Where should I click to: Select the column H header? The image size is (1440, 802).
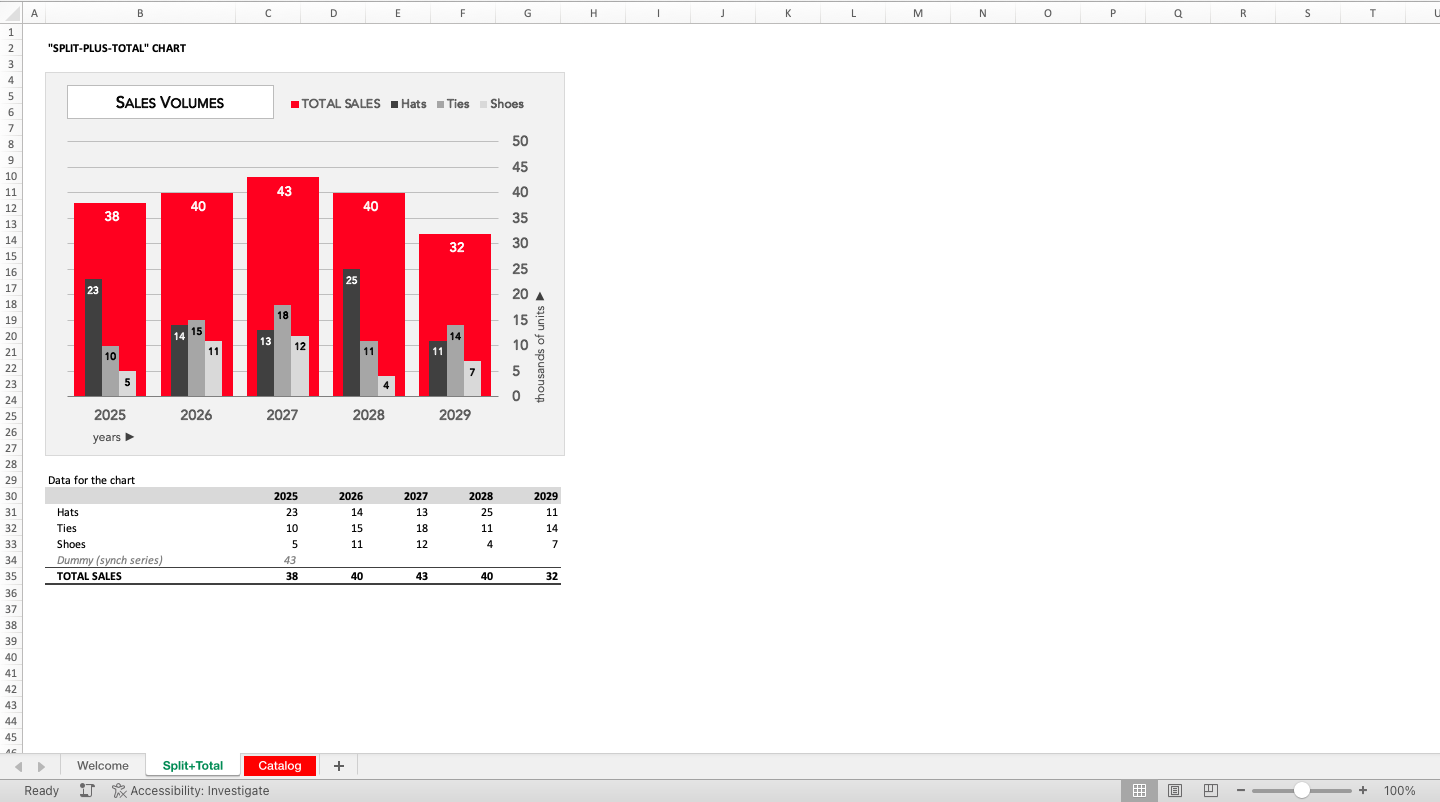[593, 13]
